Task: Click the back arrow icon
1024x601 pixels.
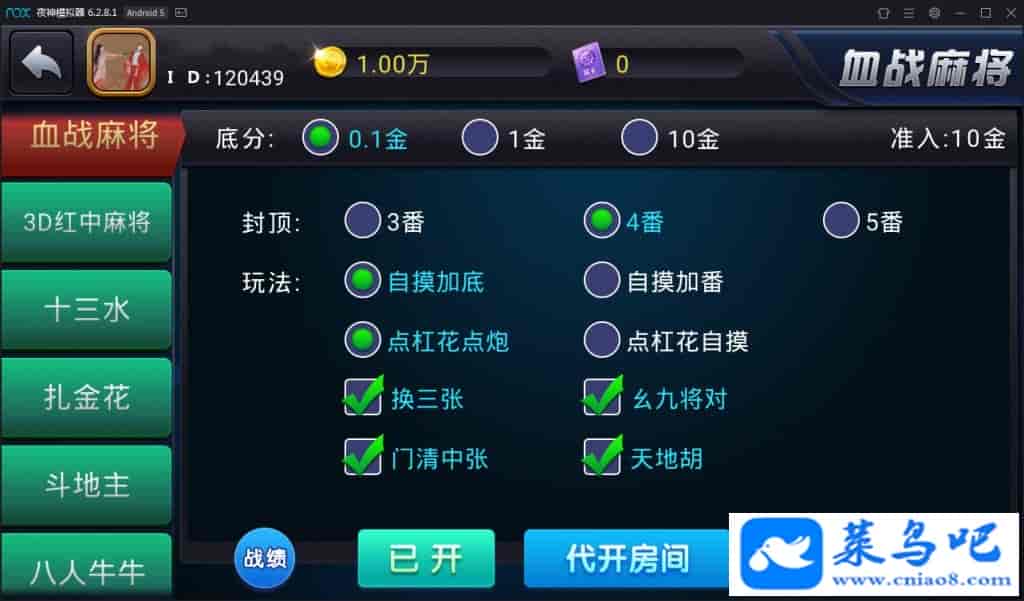Action: pos(41,63)
